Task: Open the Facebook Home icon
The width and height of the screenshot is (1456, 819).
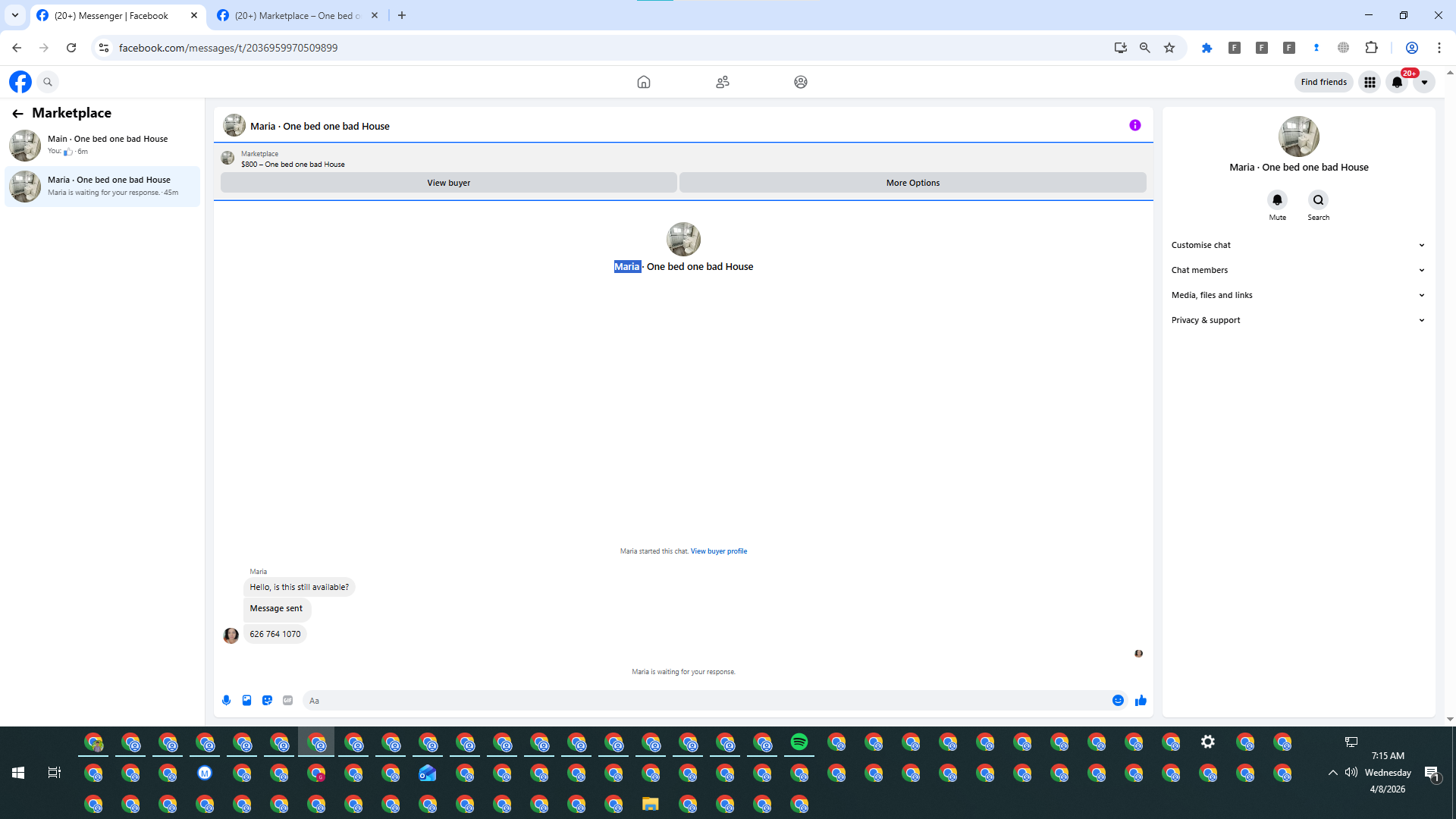Action: pos(643,82)
